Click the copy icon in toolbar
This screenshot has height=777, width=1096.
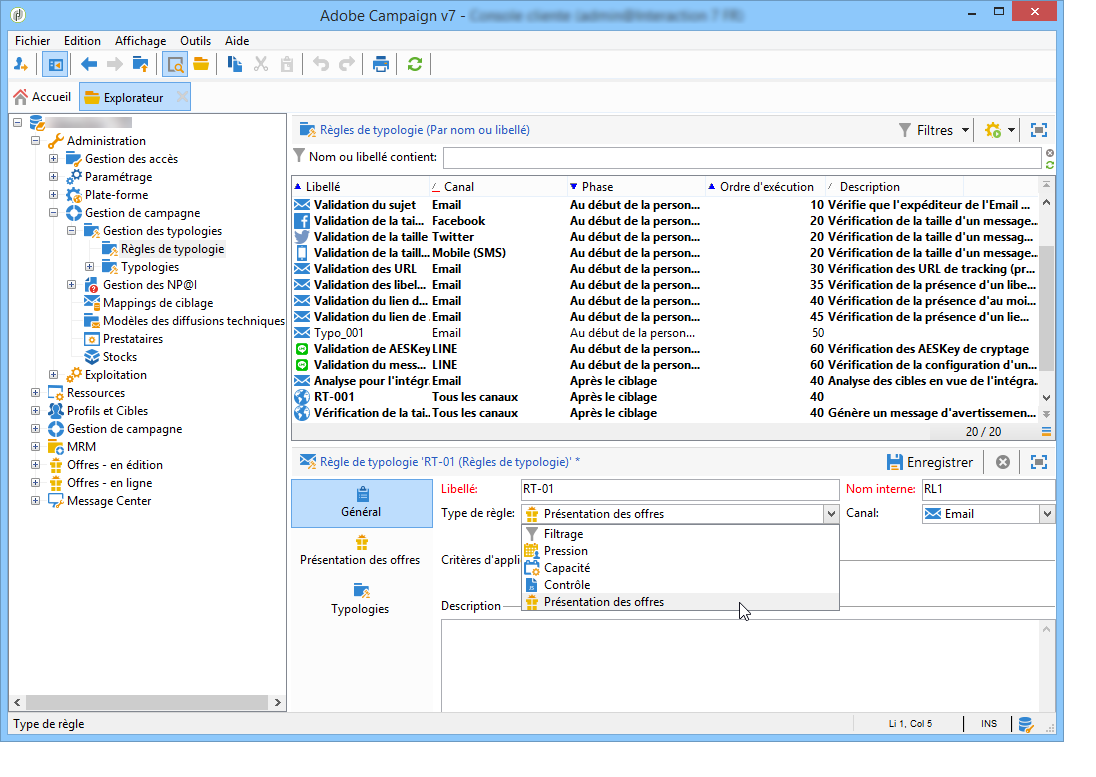tap(235, 65)
